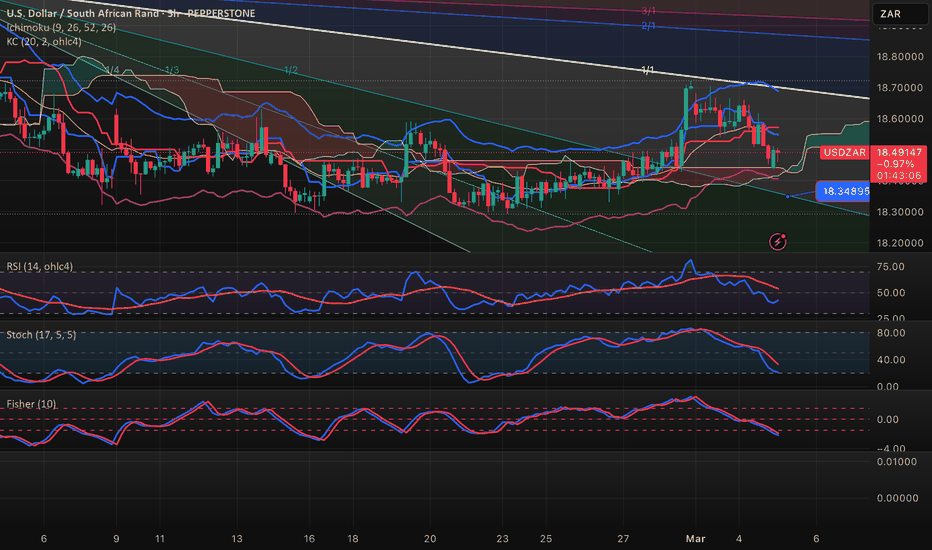Click the date 13 on time axis

coord(237,539)
